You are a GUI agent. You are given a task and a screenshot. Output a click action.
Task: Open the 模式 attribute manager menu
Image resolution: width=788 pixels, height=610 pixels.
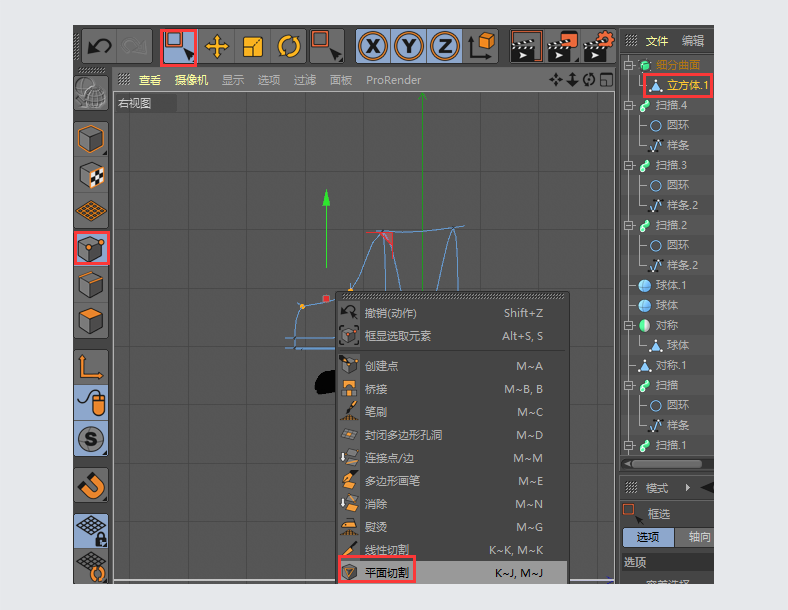pos(657,488)
